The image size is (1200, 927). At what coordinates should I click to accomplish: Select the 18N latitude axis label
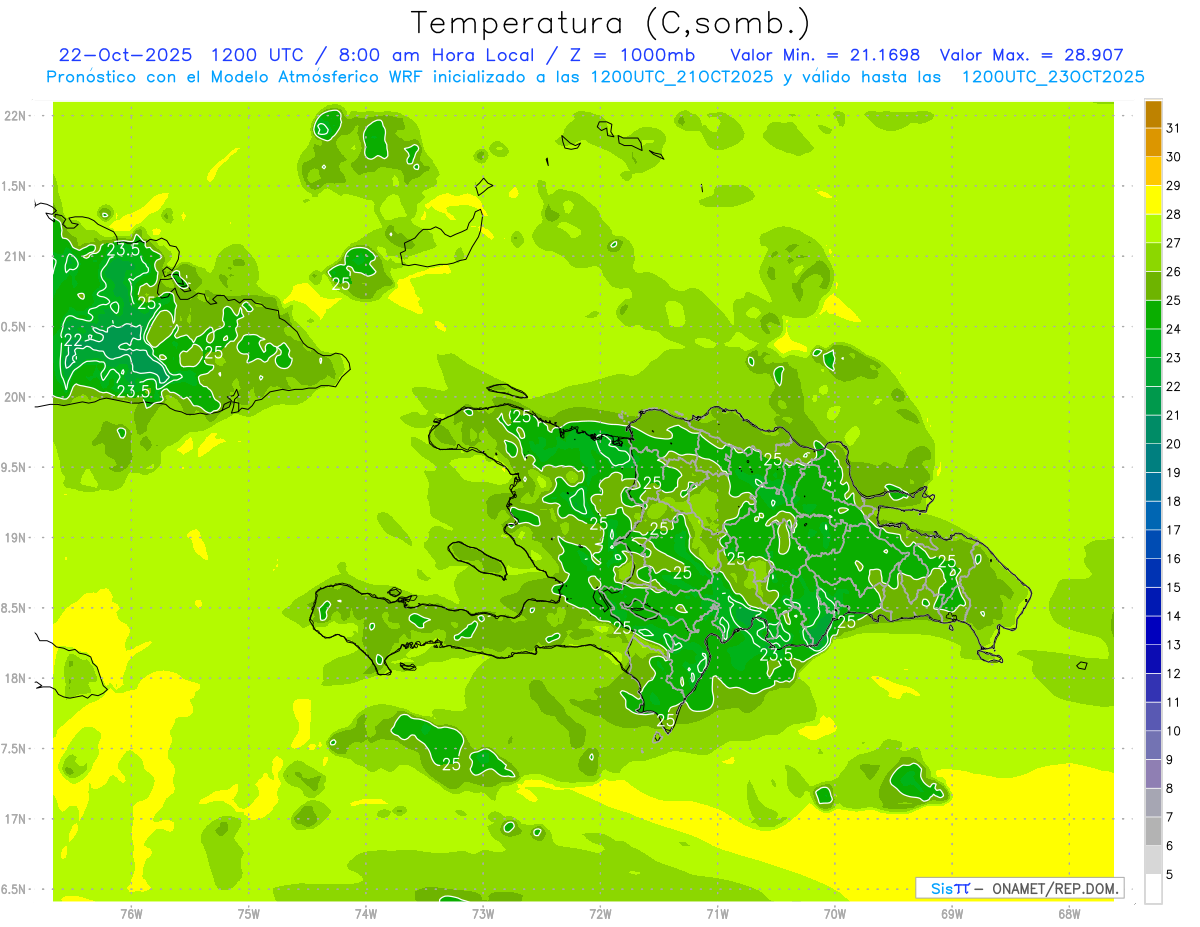coord(15,678)
